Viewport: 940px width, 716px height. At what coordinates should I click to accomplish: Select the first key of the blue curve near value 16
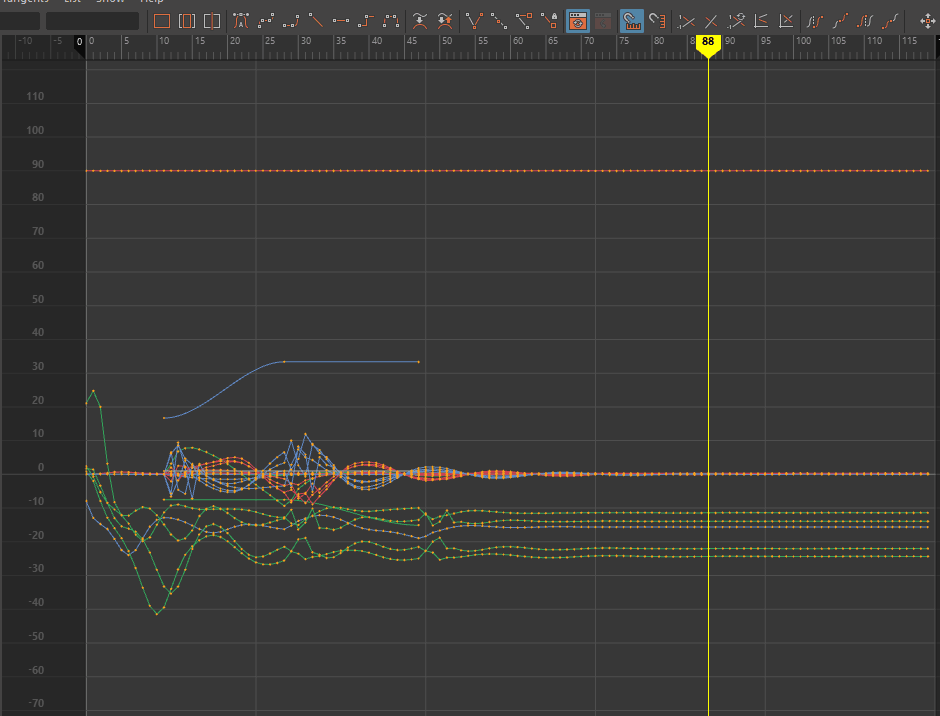(x=164, y=418)
